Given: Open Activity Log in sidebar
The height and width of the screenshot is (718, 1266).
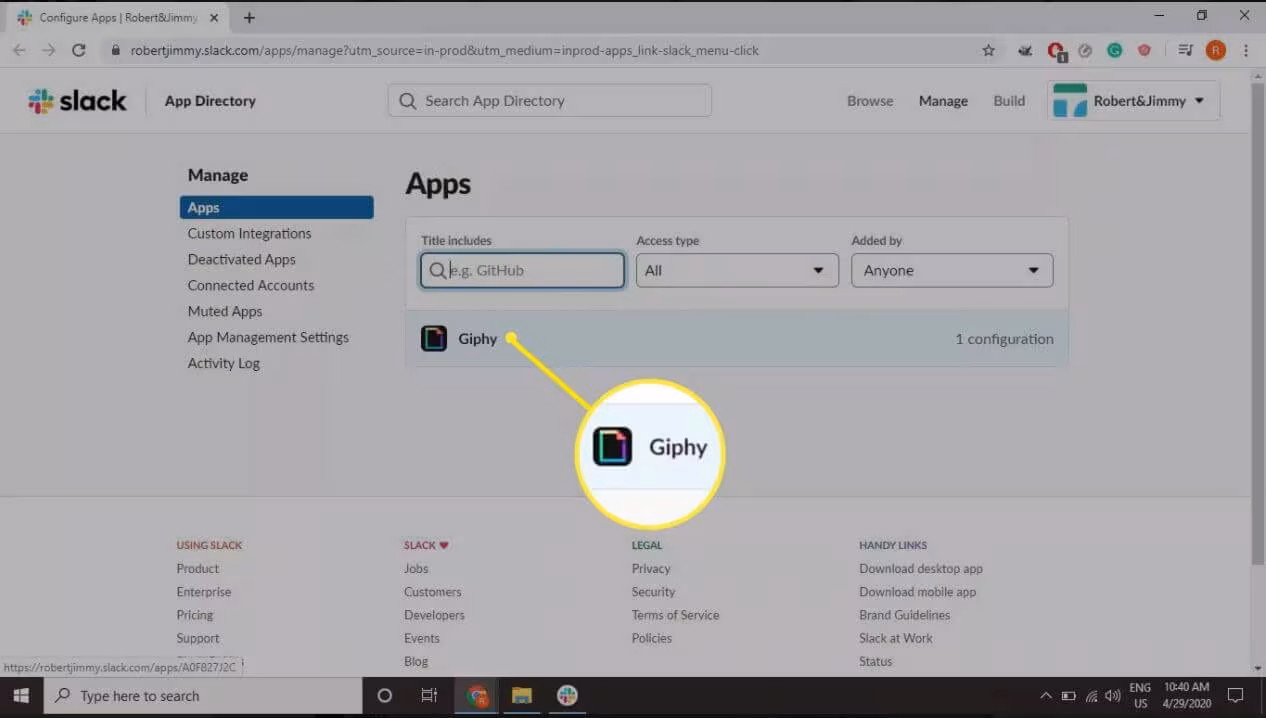Looking at the screenshot, I should [x=223, y=364].
